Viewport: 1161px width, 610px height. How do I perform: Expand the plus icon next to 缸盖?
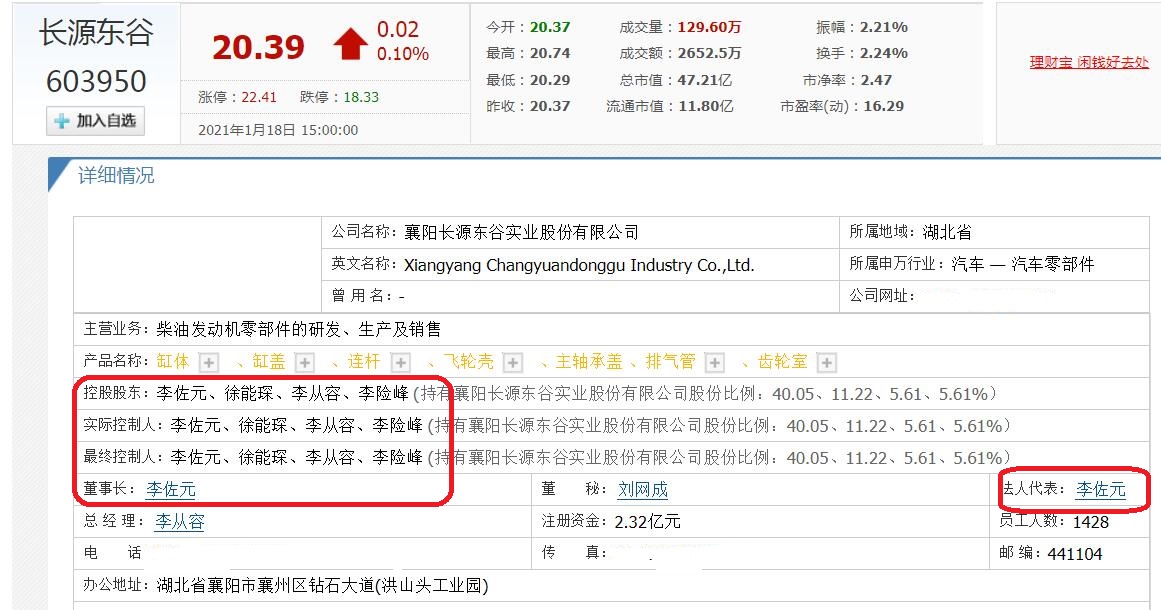tap(305, 363)
